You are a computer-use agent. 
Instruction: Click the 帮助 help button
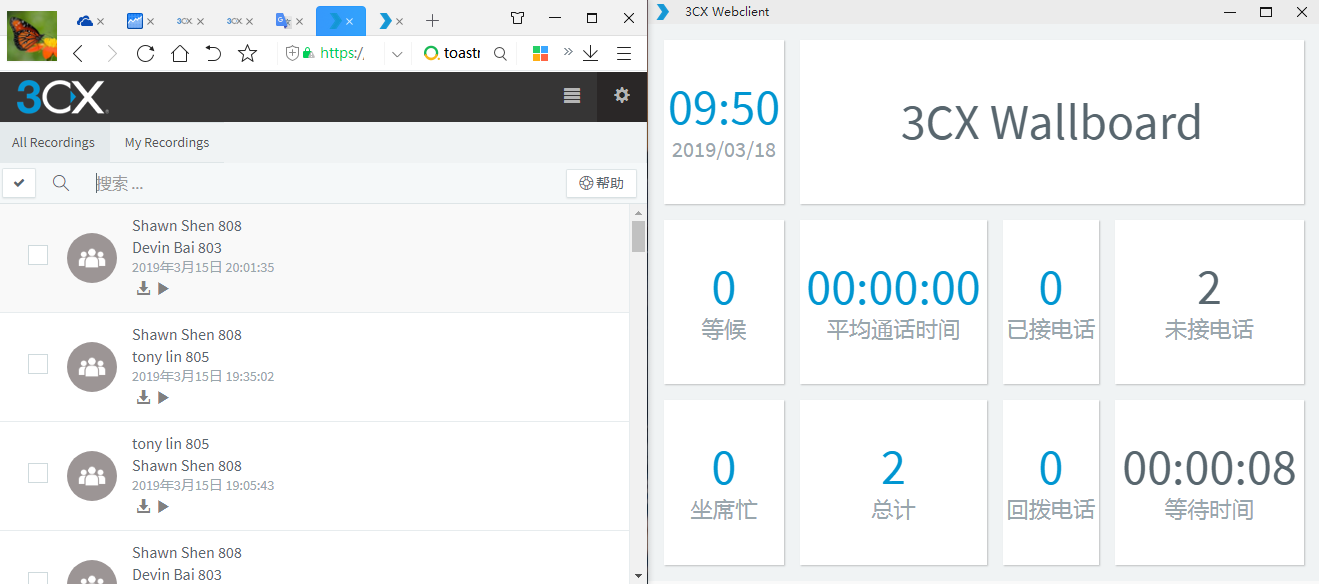[602, 183]
